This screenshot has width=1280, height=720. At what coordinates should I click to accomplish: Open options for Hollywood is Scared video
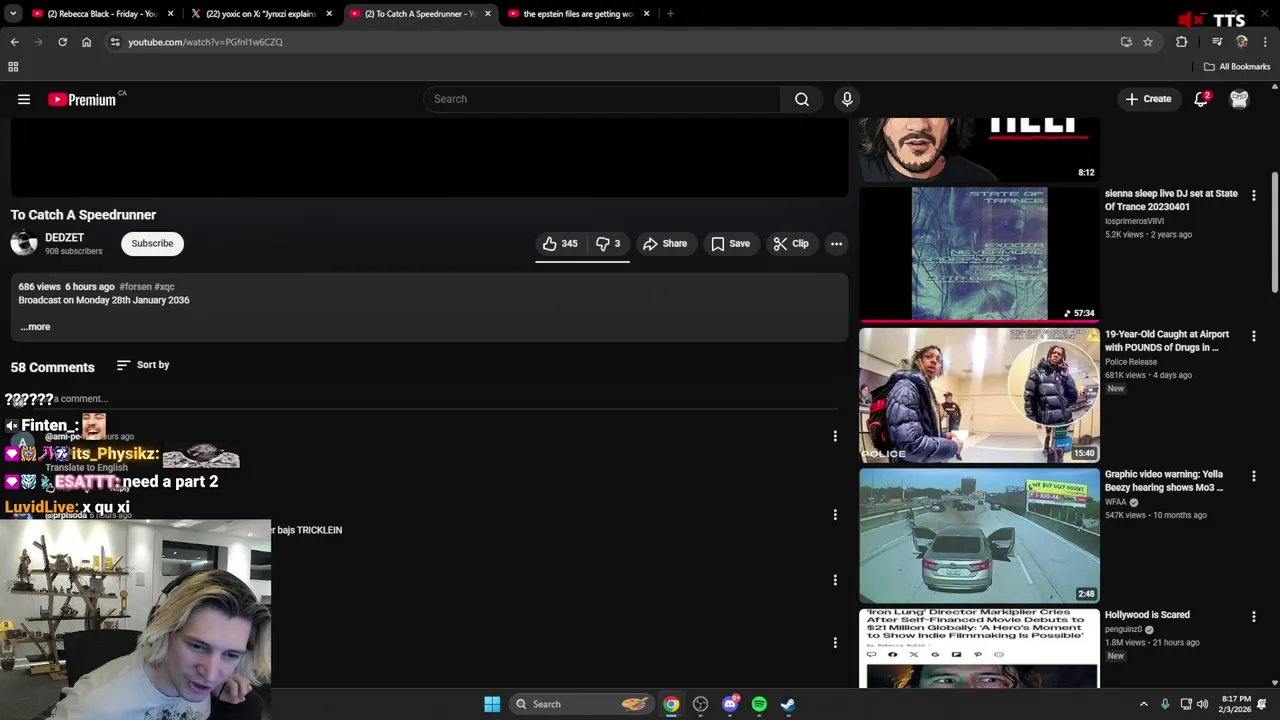1253,617
